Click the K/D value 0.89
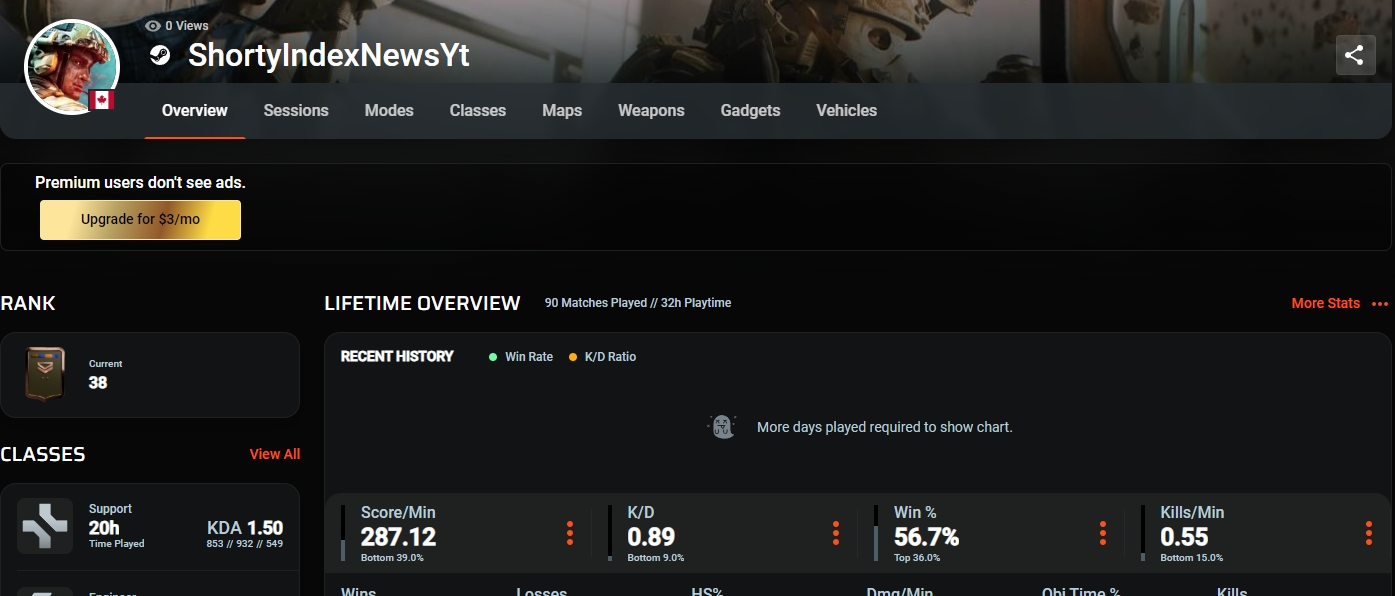The height and width of the screenshot is (596, 1395). [651, 537]
